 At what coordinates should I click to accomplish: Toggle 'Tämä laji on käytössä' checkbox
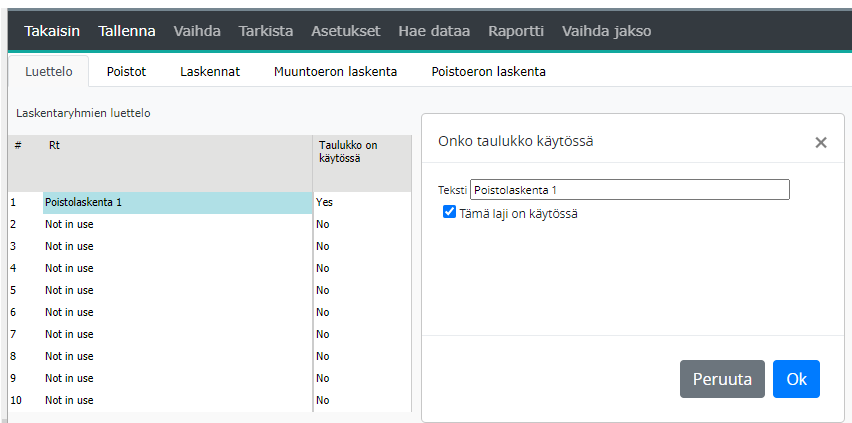pyautogui.click(x=450, y=212)
